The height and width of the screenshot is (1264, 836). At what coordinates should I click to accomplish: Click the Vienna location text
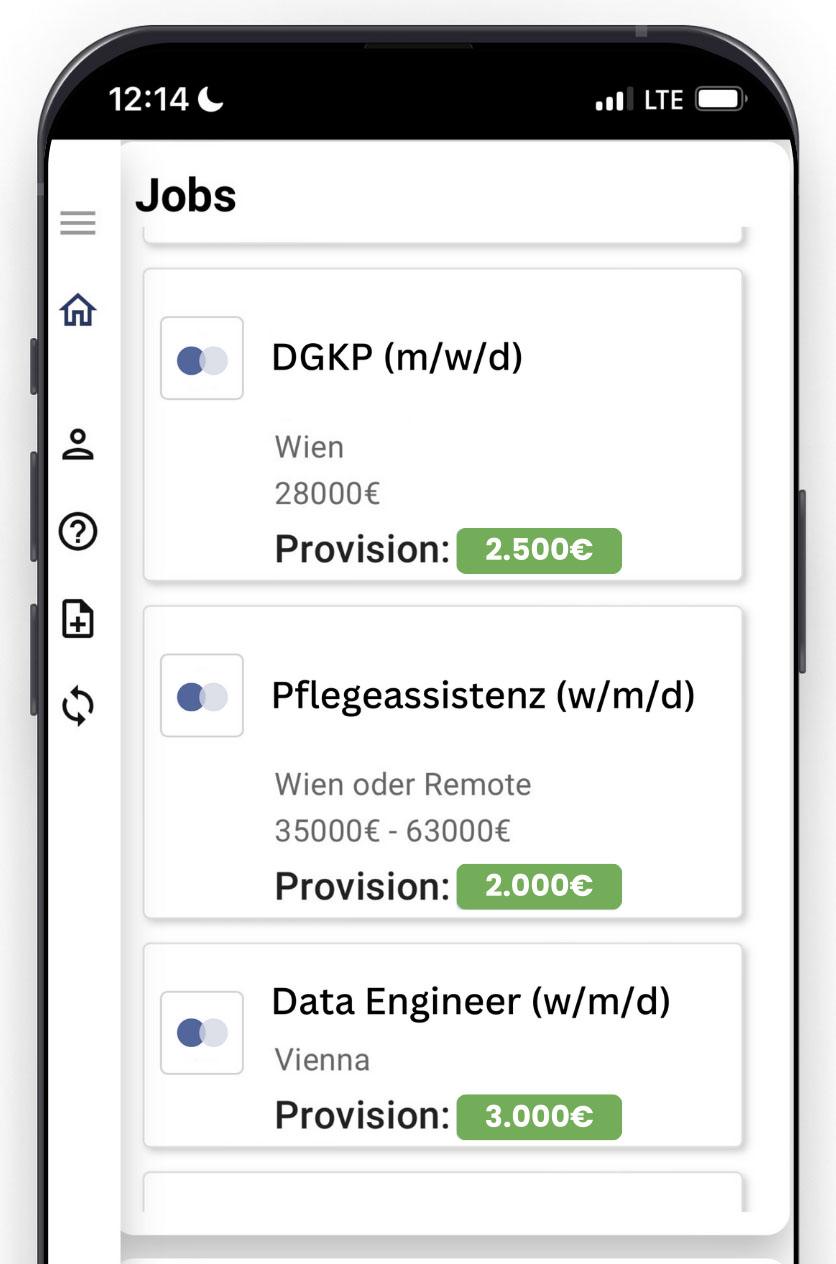coord(322,1060)
